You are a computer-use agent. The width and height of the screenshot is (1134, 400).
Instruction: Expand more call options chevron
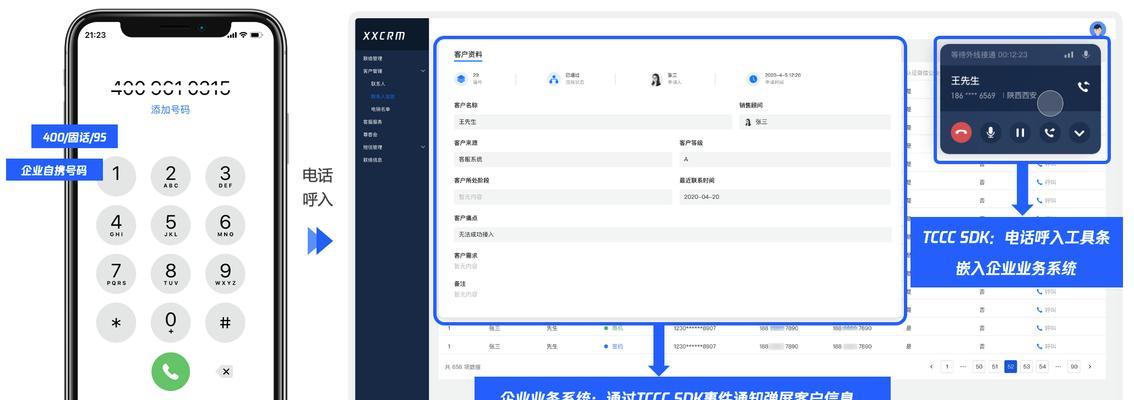pos(1080,132)
